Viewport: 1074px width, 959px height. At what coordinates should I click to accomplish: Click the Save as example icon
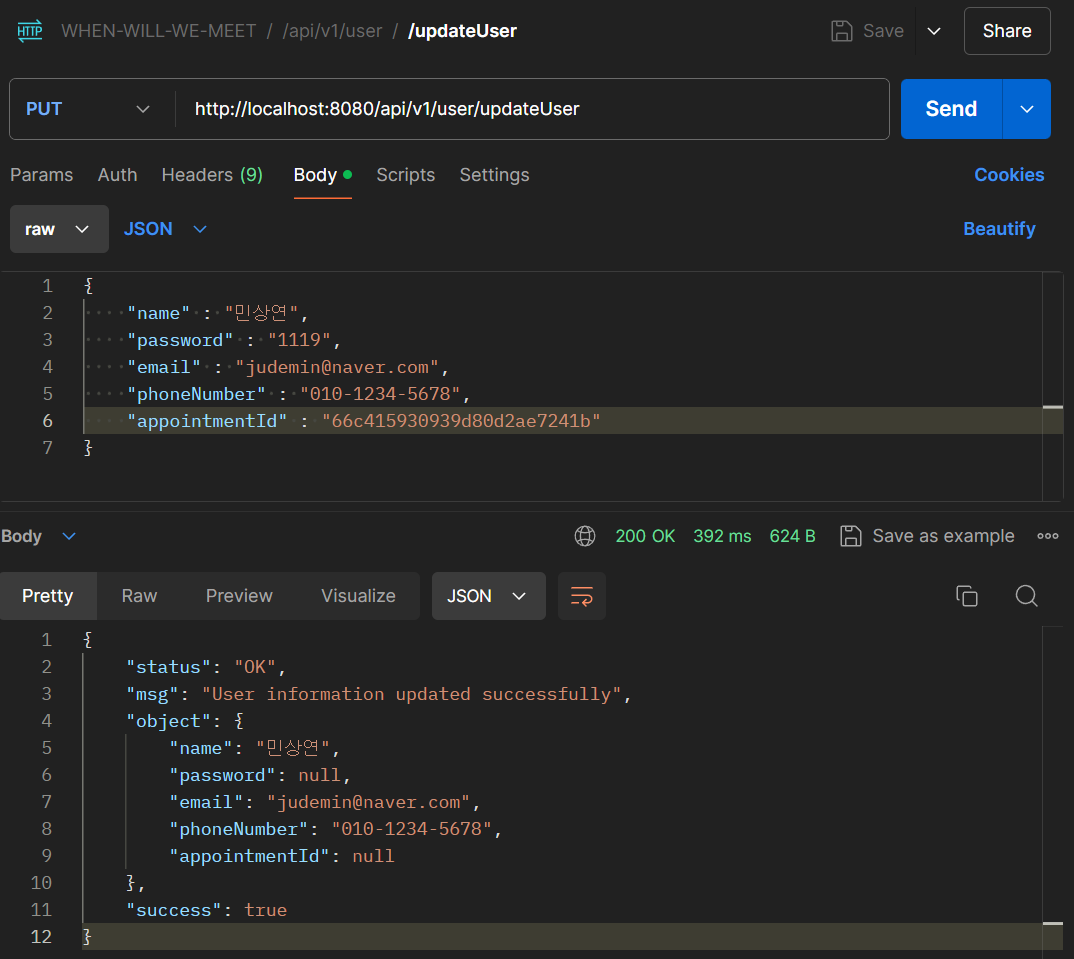coord(851,536)
